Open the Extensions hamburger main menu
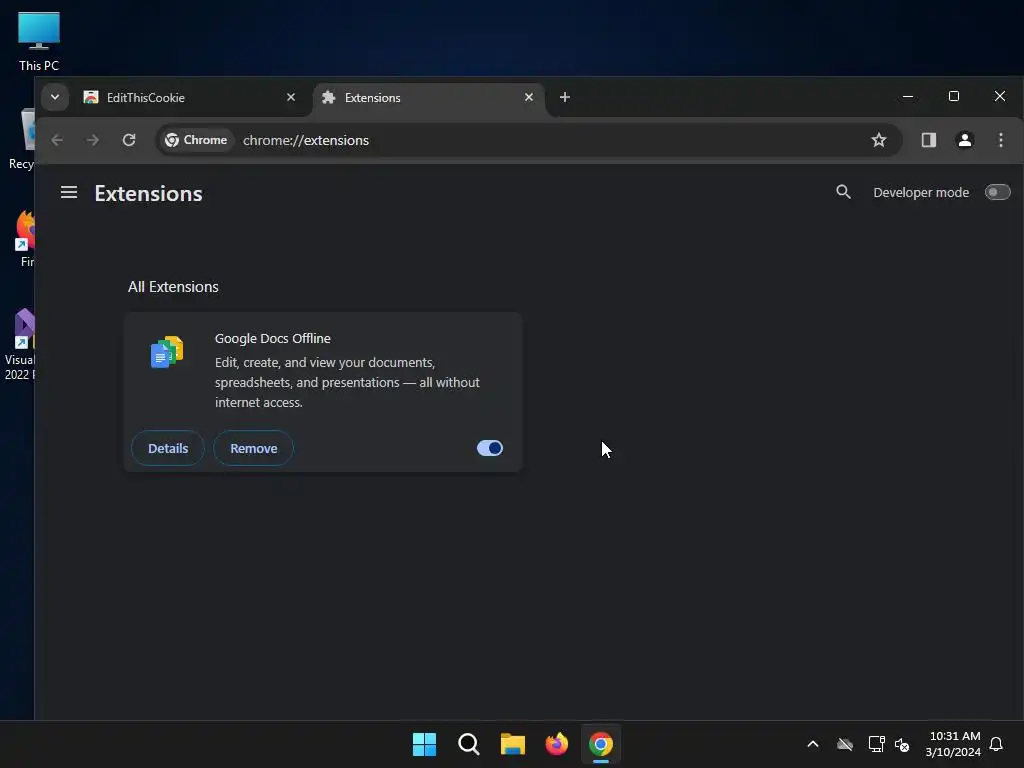 [69, 193]
